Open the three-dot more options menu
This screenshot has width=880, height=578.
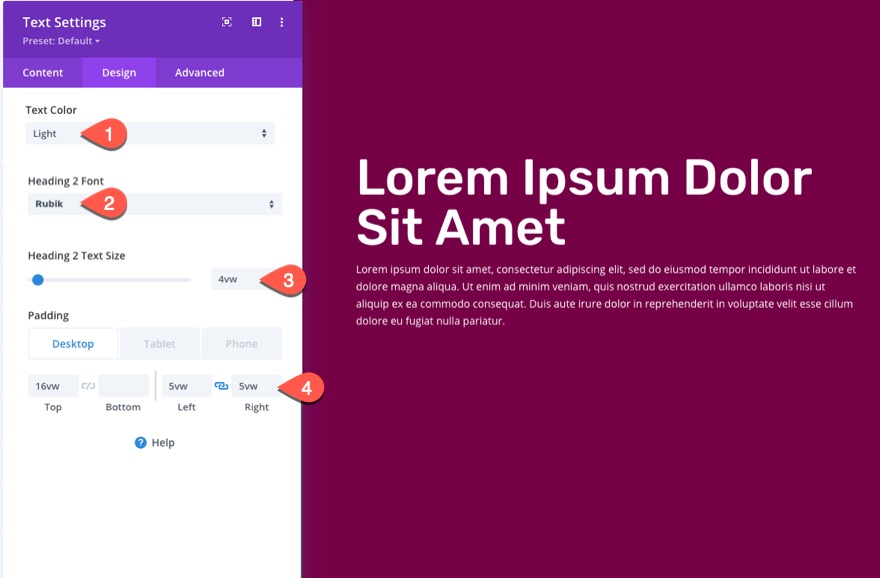click(282, 22)
